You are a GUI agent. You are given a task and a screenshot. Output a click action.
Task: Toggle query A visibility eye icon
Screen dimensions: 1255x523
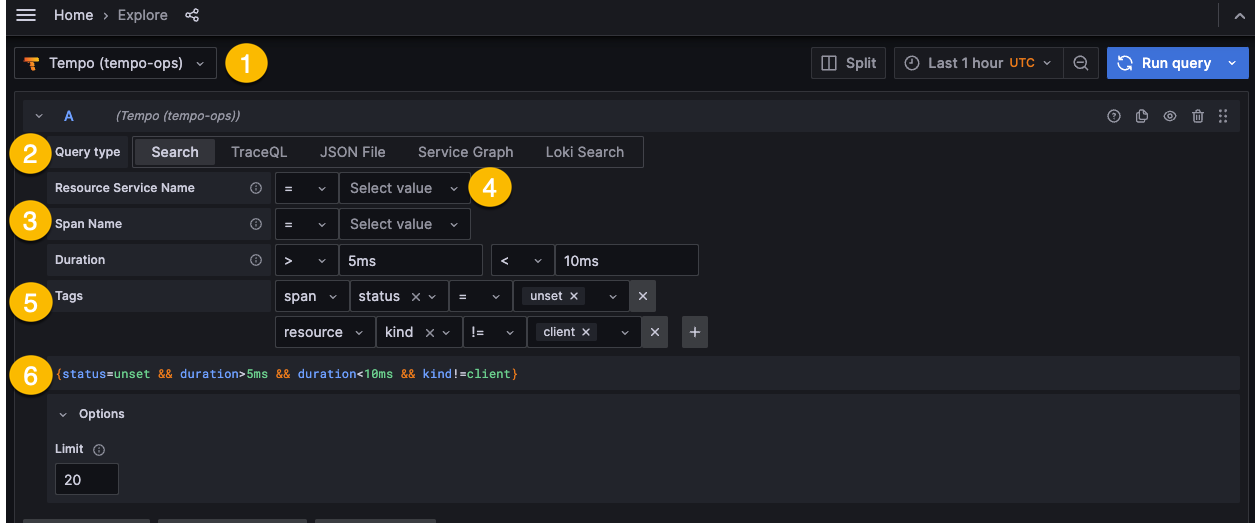click(x=1170, y=116)
